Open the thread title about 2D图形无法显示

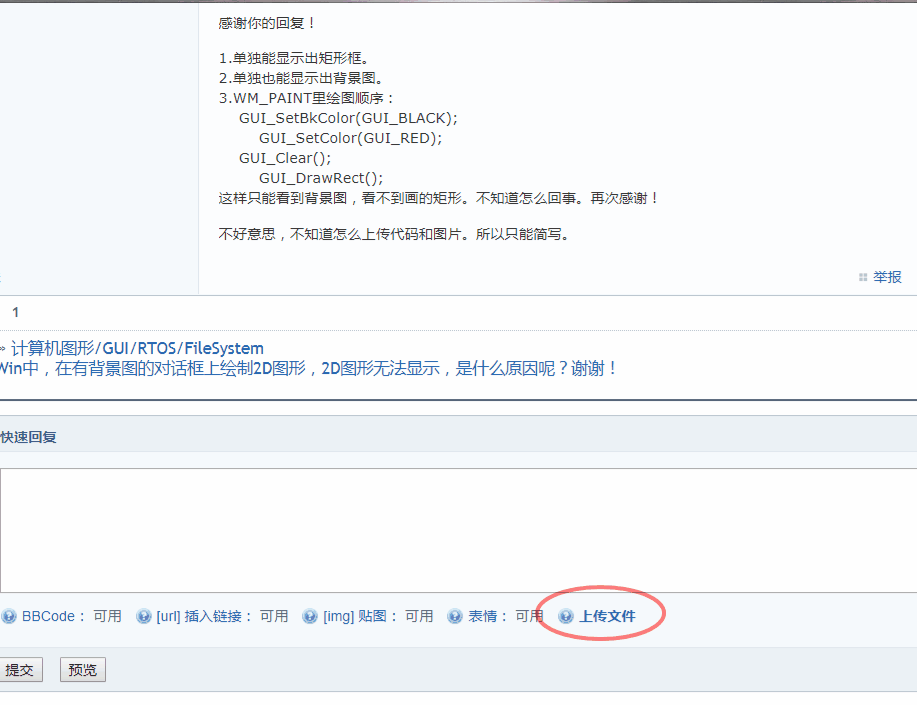(308, 369)
